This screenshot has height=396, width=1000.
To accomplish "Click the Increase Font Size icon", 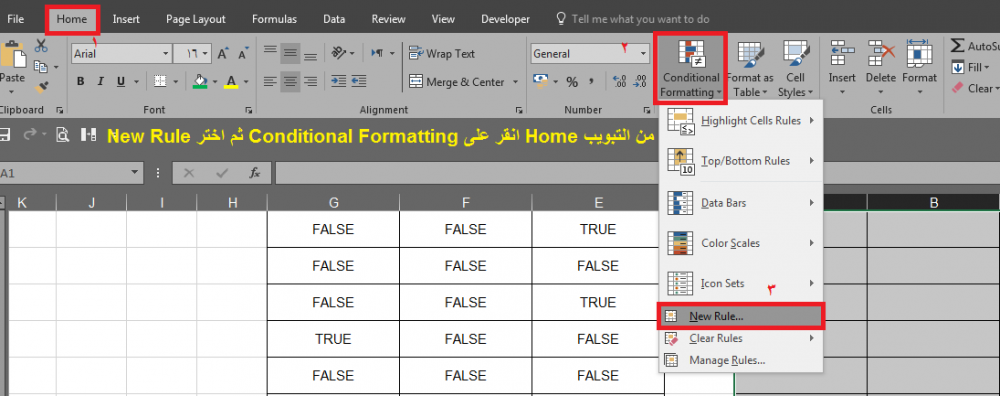I will tap(223, 54).
